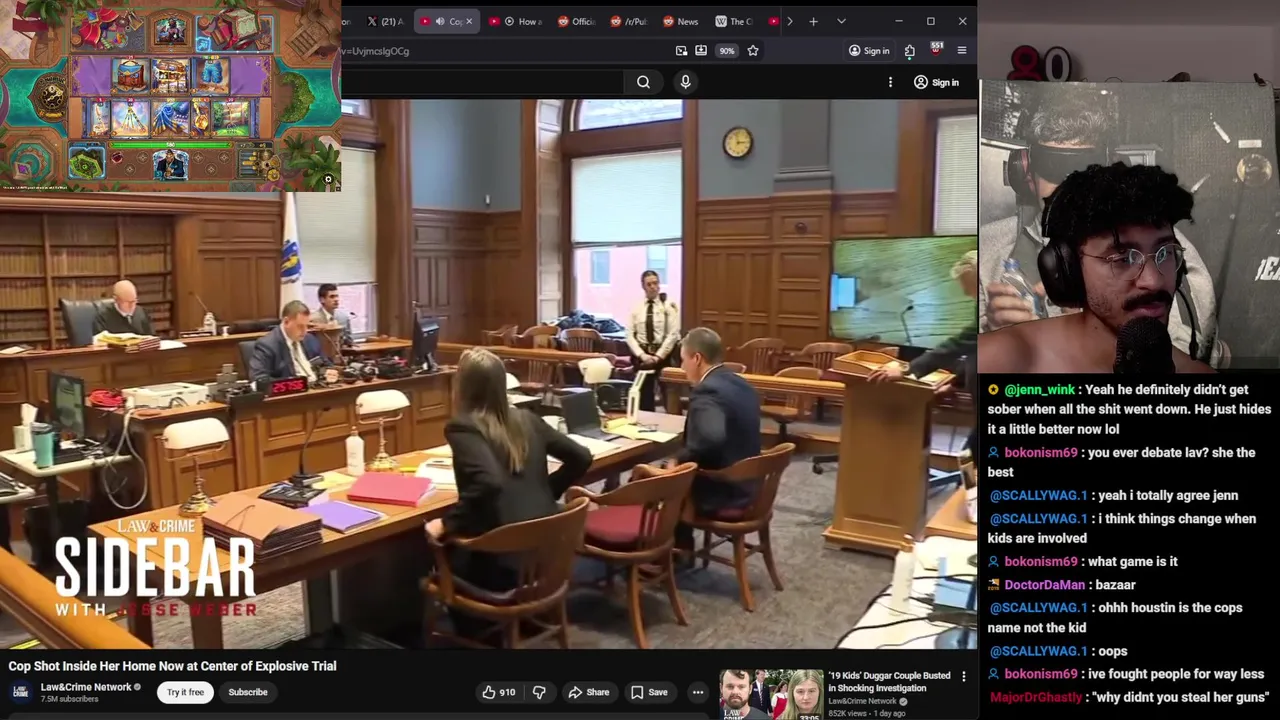Click @jenn_wink username in chat
The image size is (1280, 720).
[x=1039, y=390]
